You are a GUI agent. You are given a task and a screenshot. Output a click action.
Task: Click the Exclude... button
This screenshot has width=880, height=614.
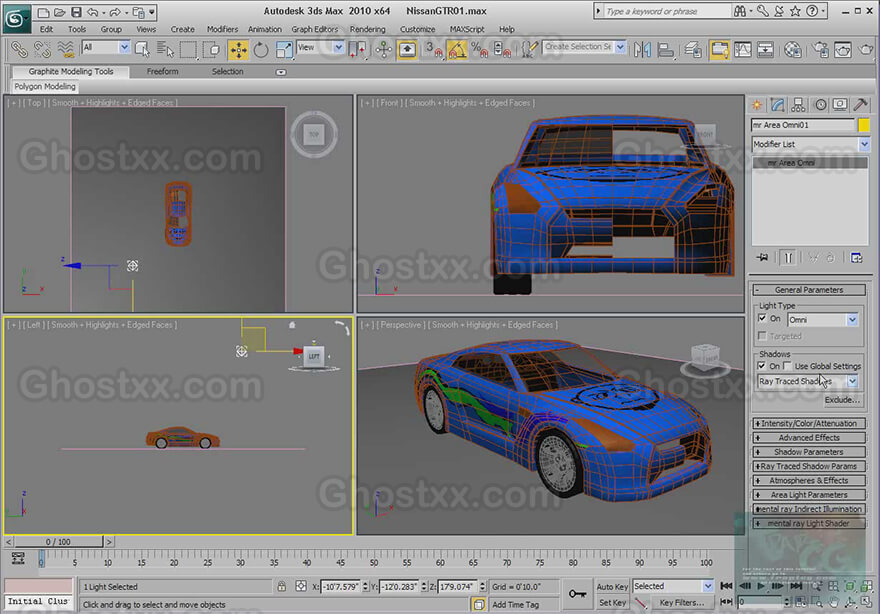tap(842, 400)
